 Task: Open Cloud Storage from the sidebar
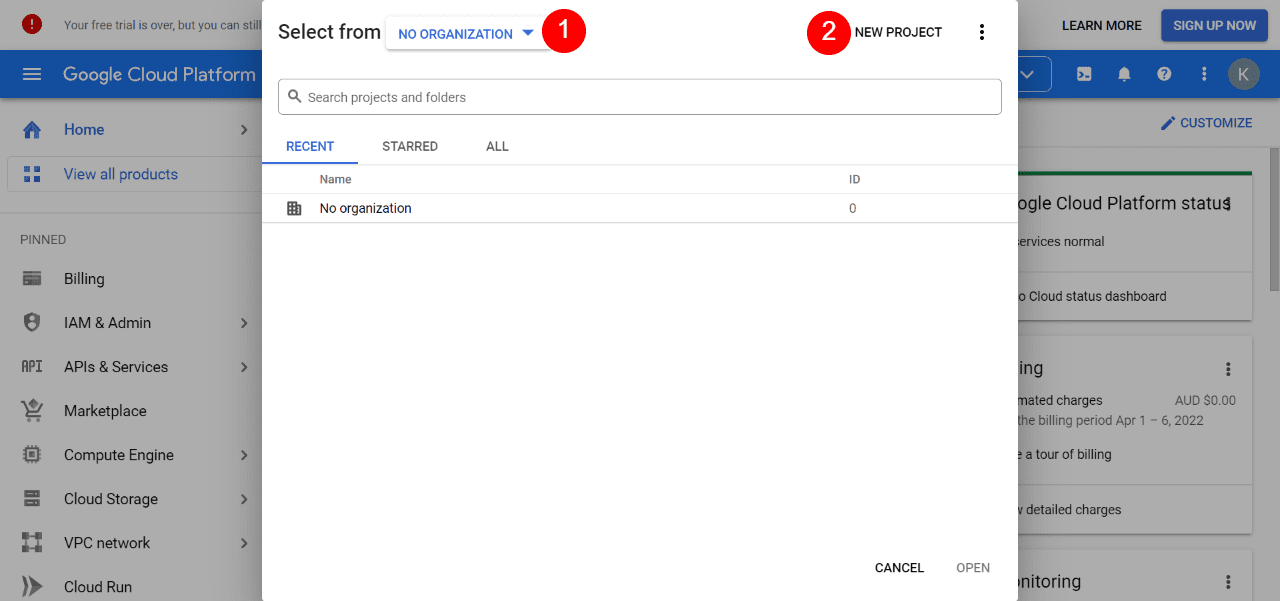(x=110, y=498)
